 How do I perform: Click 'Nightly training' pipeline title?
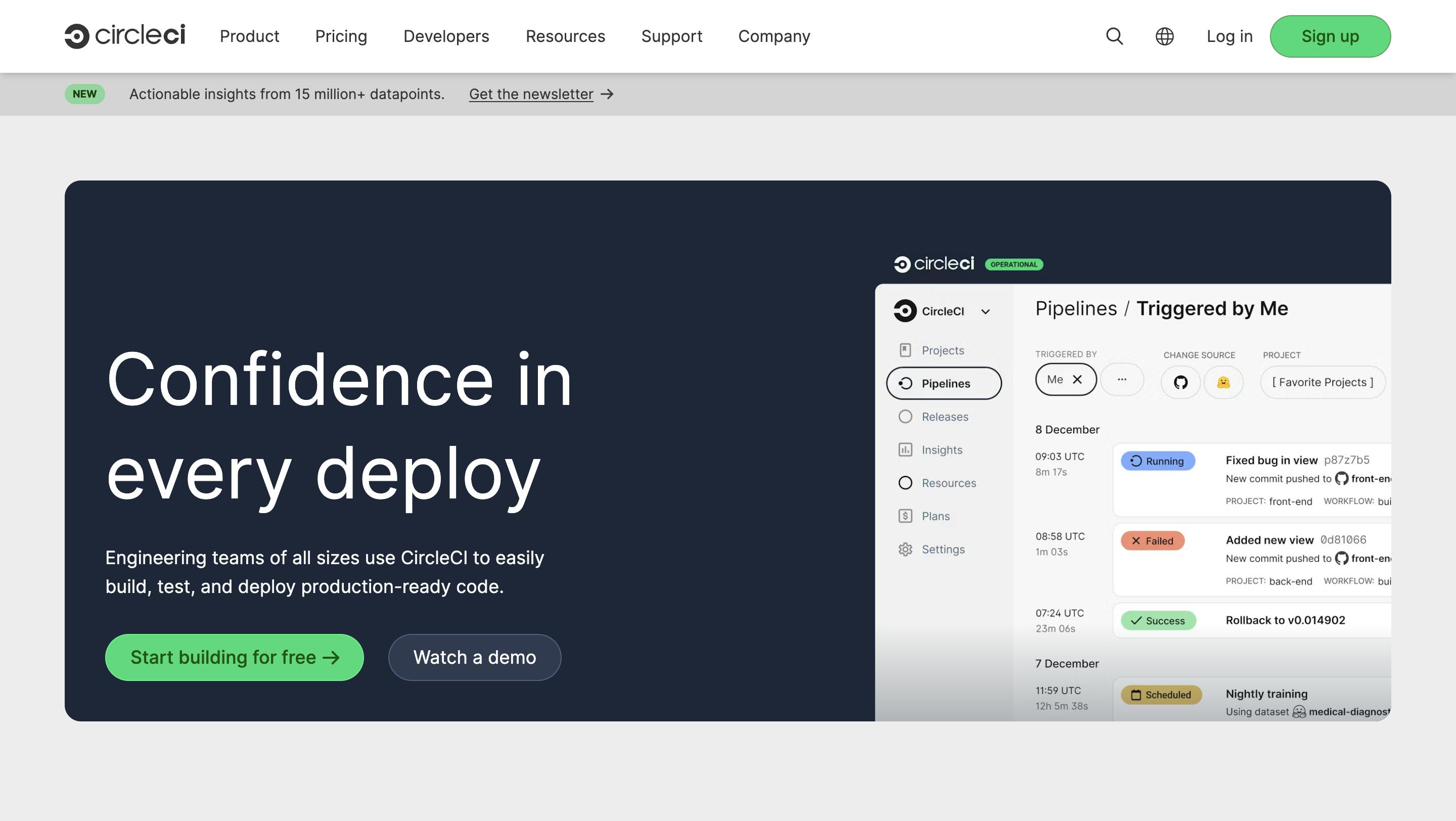(x=1266, y=694)
